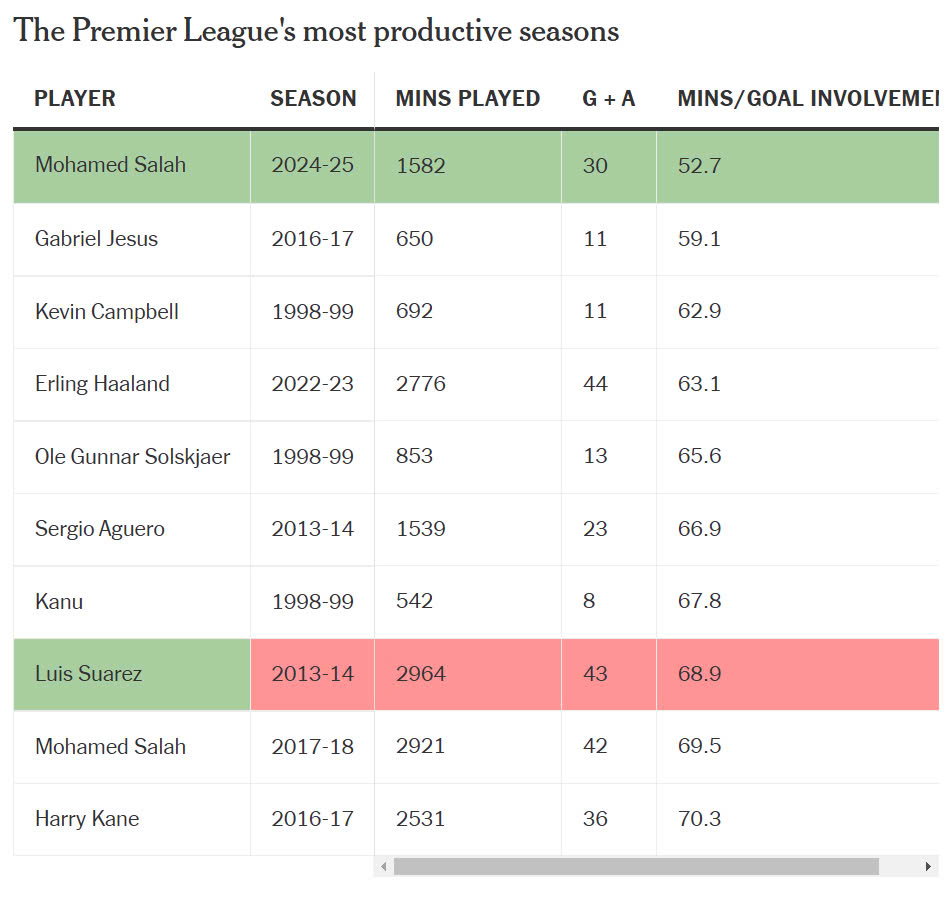The image size is (950, 906).
Task: Click the left arrow of the horizontal scrollbar
Action: [383, 866]
